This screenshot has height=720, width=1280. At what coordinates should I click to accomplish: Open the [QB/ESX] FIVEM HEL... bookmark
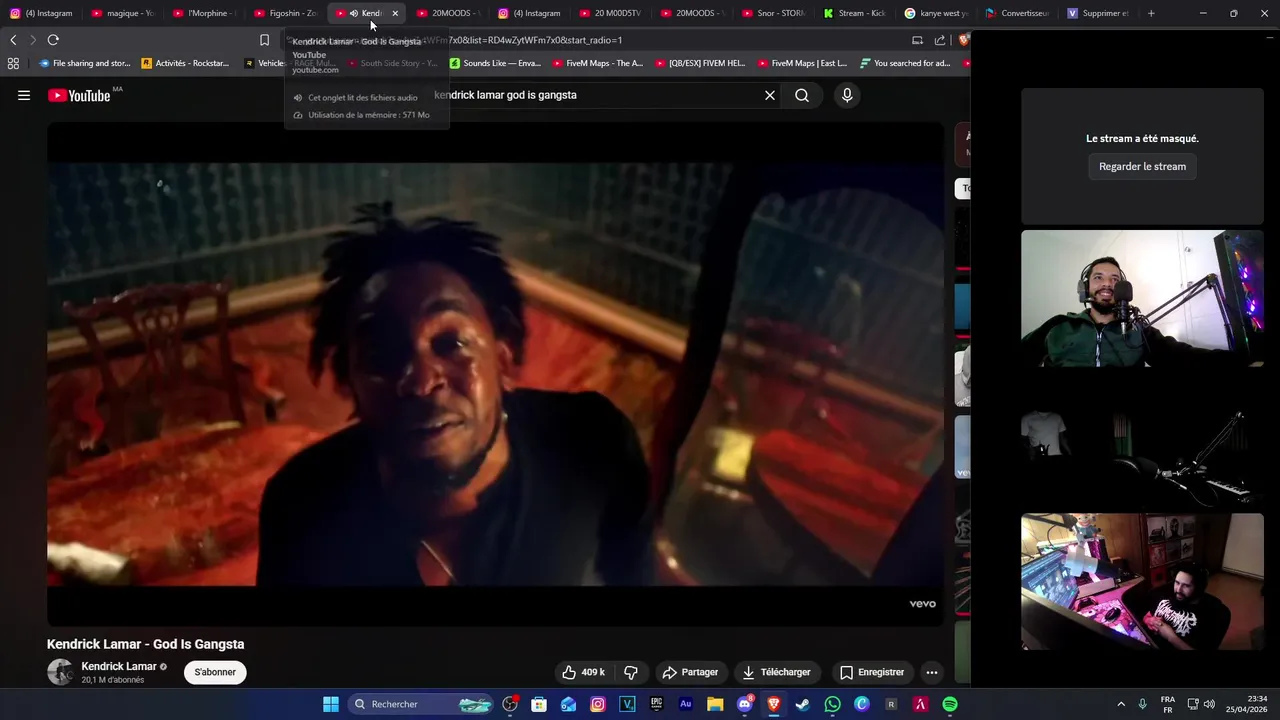click(700, 63)
